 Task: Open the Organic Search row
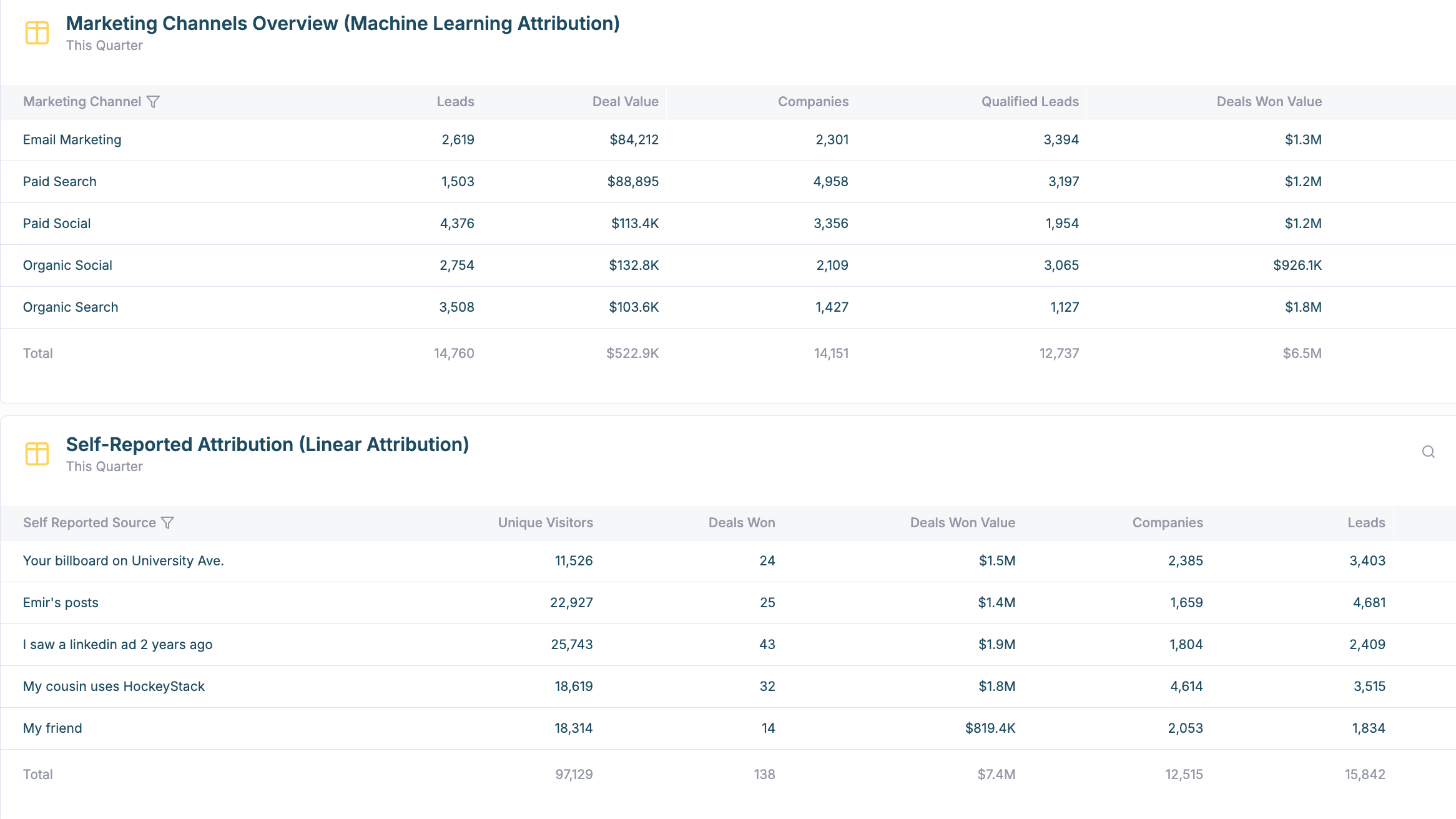[71, 307]
